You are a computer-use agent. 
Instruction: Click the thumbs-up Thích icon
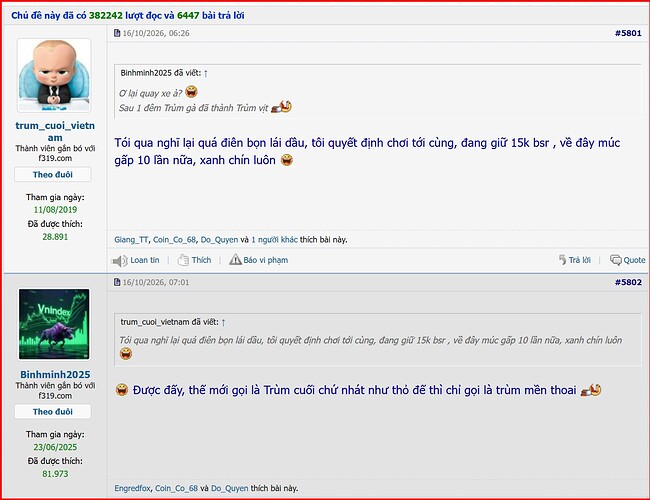(183, 260)
